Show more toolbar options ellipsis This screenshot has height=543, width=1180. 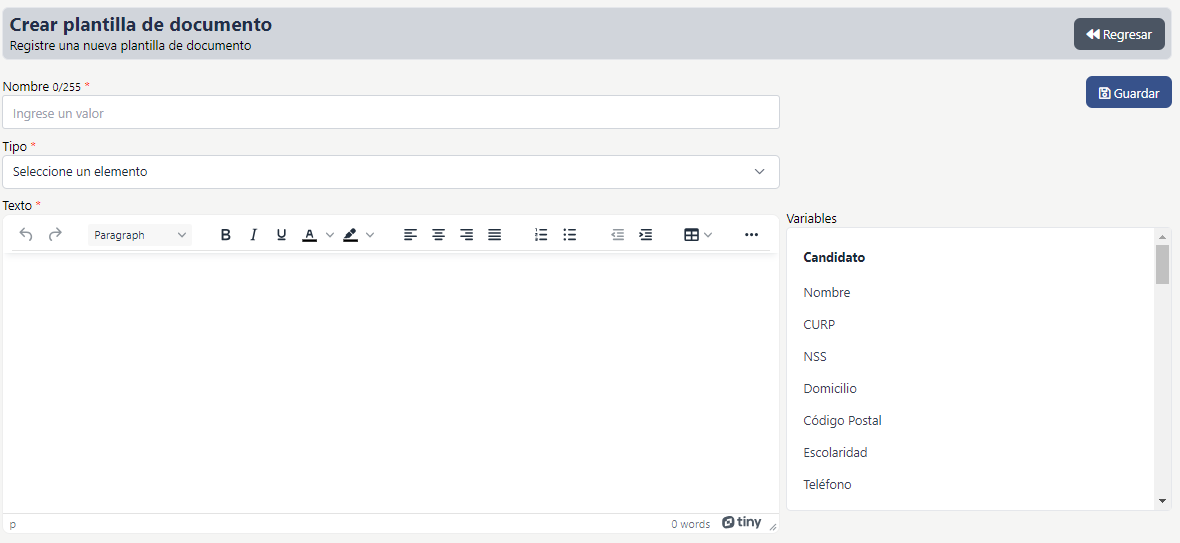[751, 235]
